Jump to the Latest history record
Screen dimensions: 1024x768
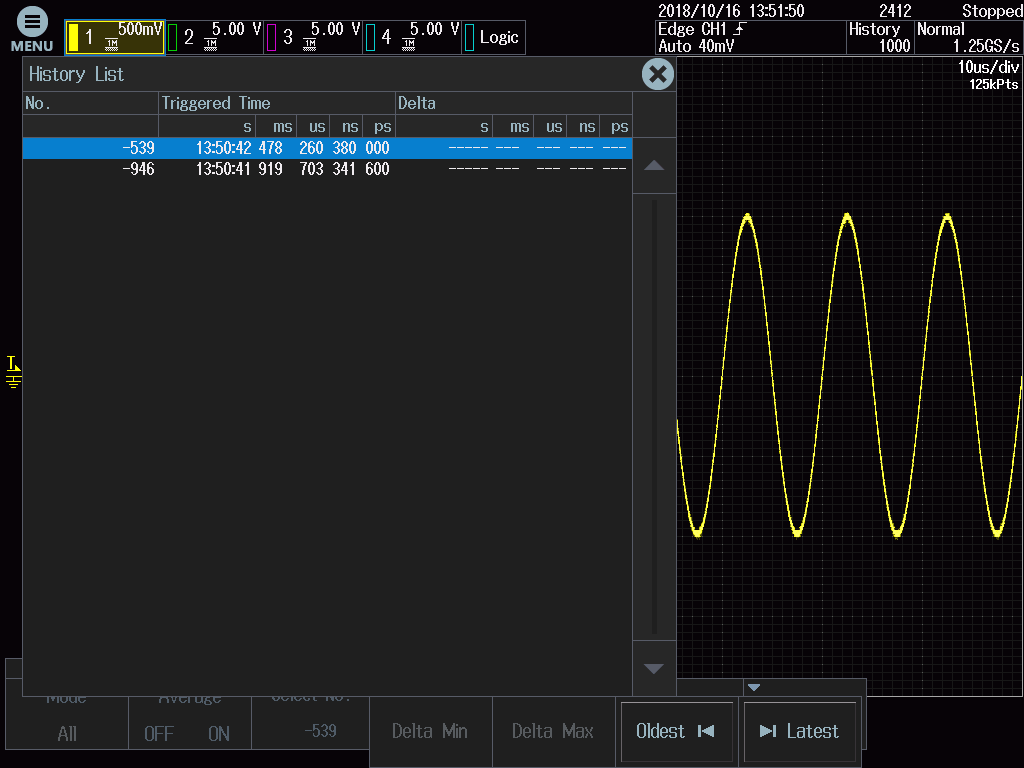click(x=800, y=731)
